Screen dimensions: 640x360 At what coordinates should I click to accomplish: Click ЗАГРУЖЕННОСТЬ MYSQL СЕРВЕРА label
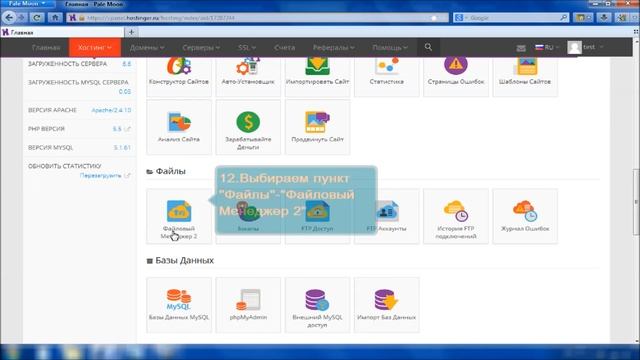pyautogui.click(x=78, y=82)
